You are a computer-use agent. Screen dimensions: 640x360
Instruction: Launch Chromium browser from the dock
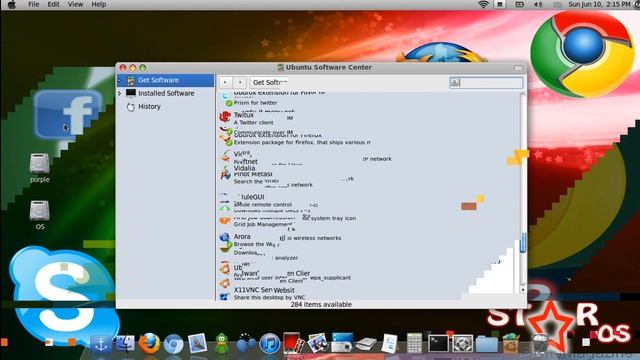[x=173, y=344]
